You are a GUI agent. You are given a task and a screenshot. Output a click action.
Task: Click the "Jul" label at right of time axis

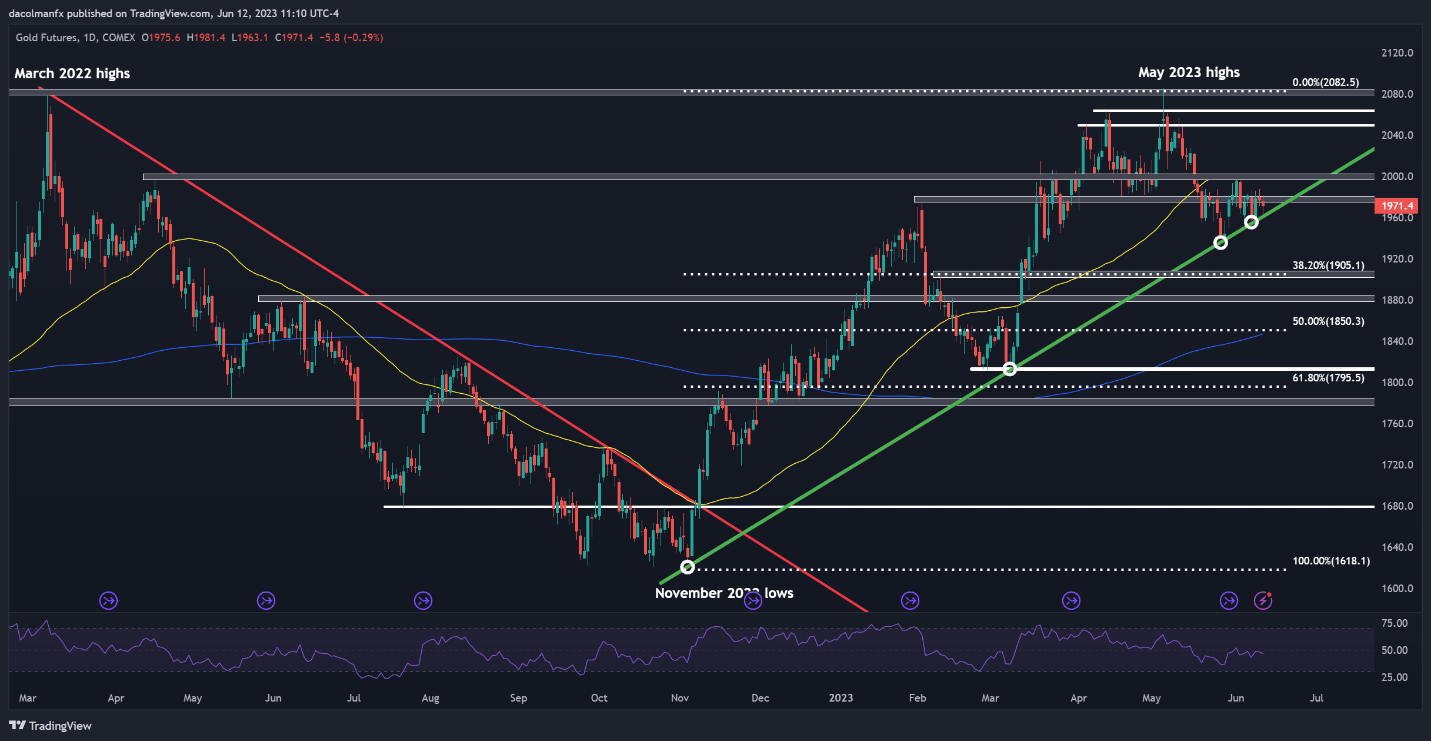click(1316, 698)
